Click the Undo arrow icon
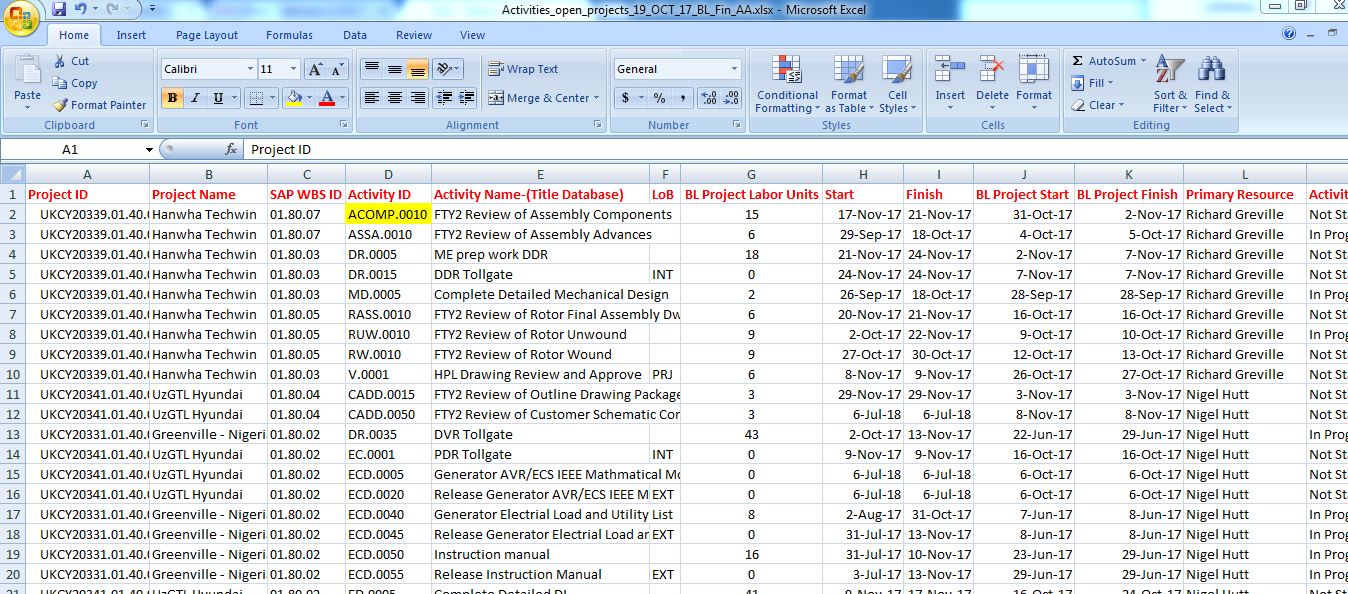This screenshot has width=1348, height=594. tap(80, 9)
